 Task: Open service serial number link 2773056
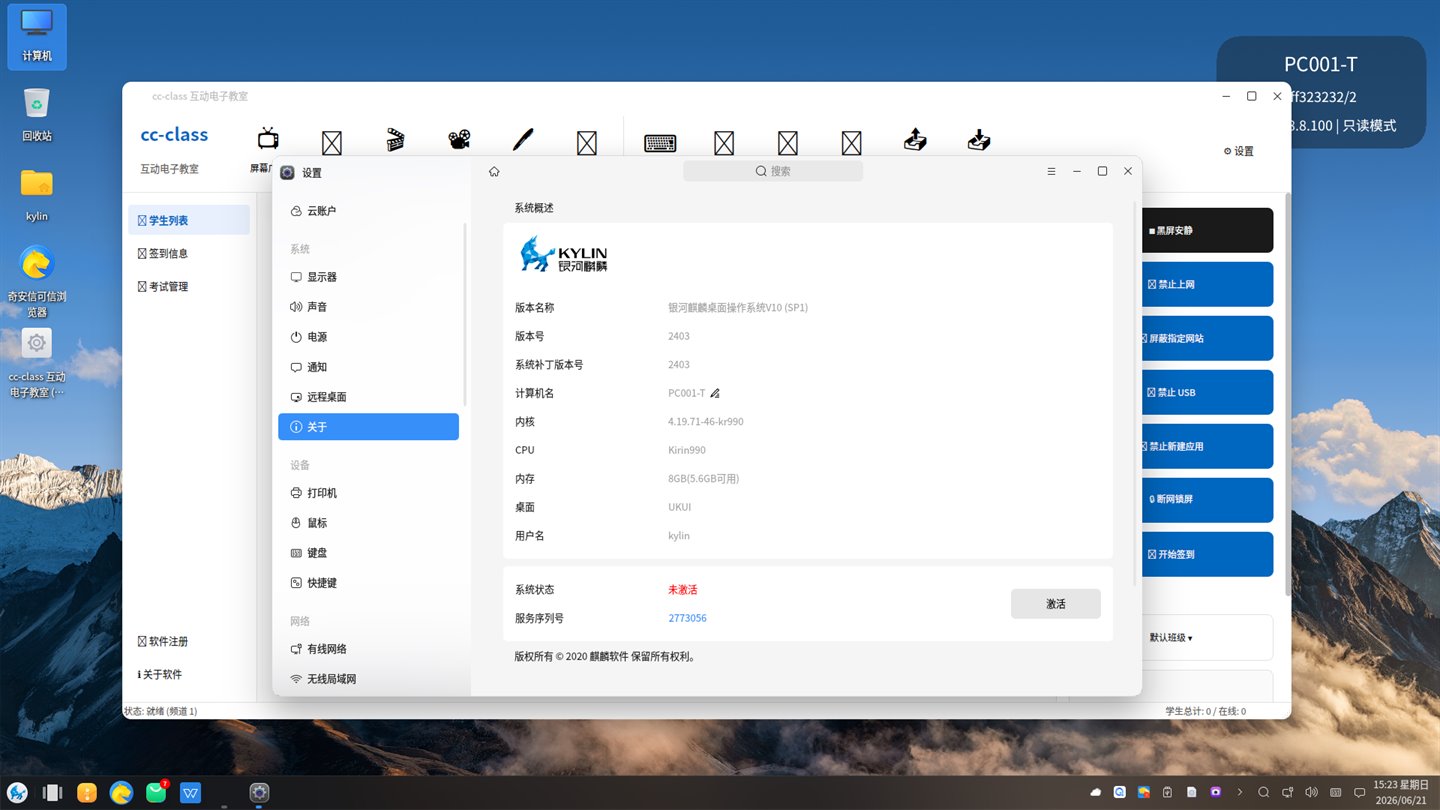point(687,618)
